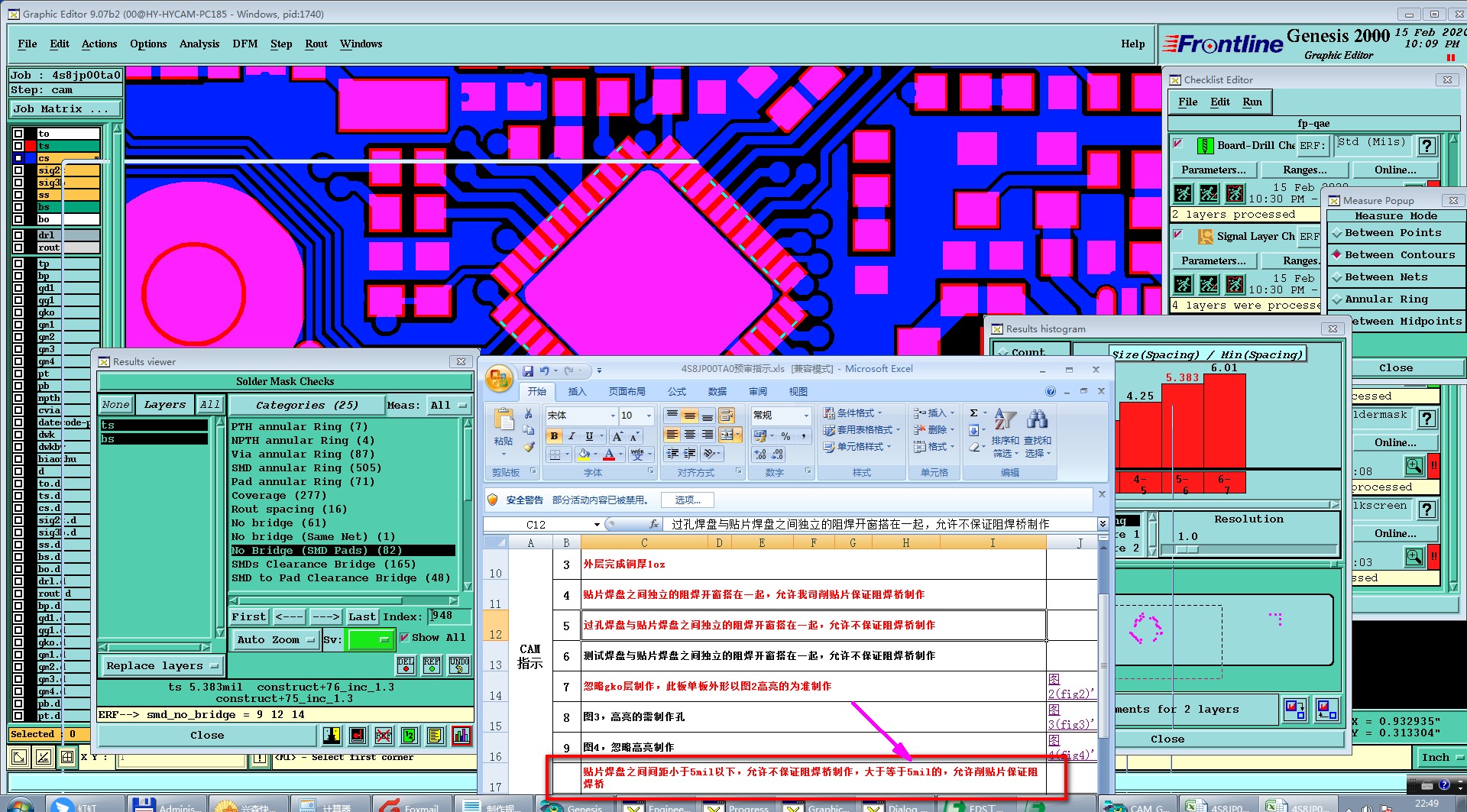Image resolution: width=1467 pixels, height=812 pixels.
Task: Open Auto Zoom dropdown in Results viewer
Action: (275, 640)
